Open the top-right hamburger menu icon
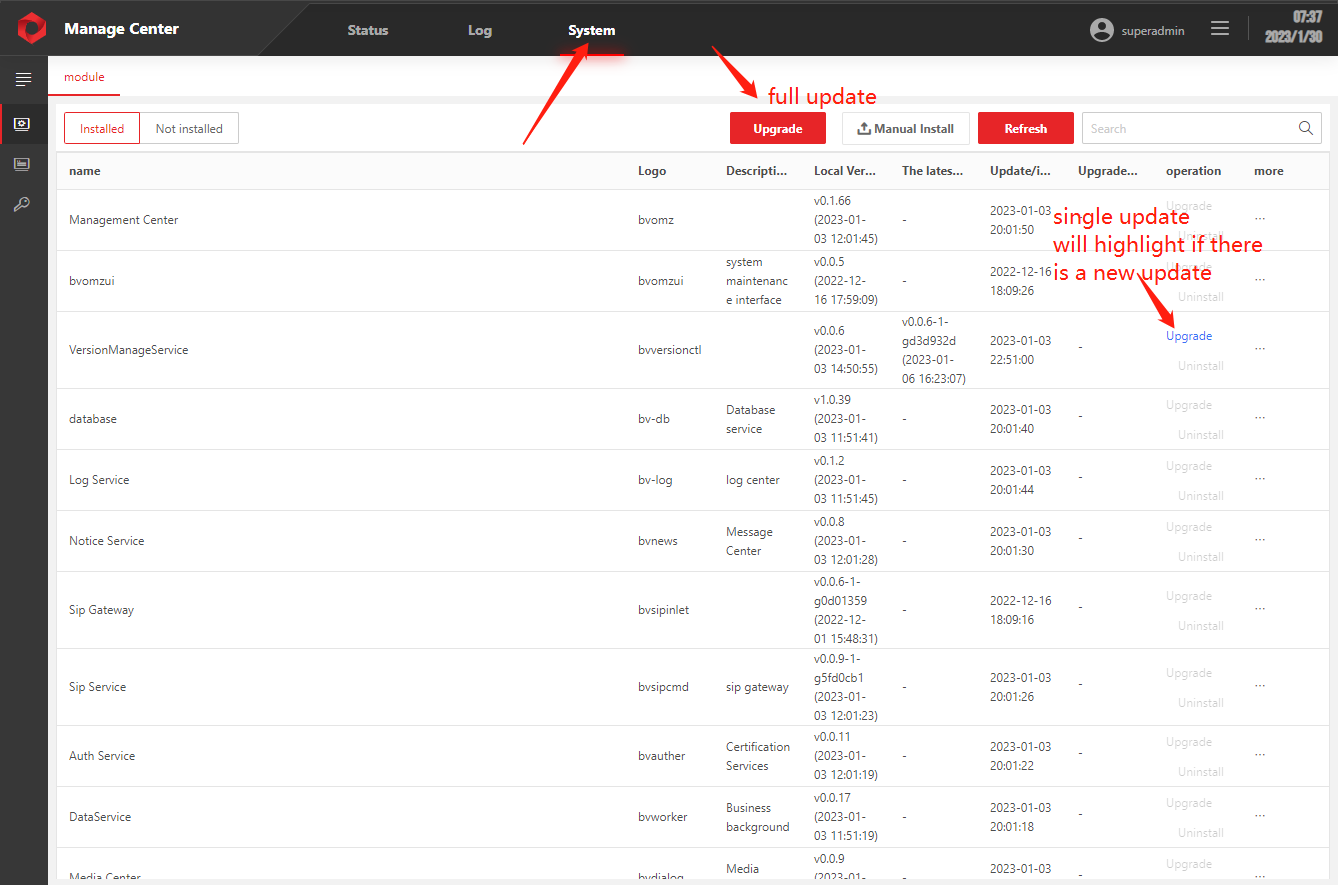 click(x=1219, y=29)
